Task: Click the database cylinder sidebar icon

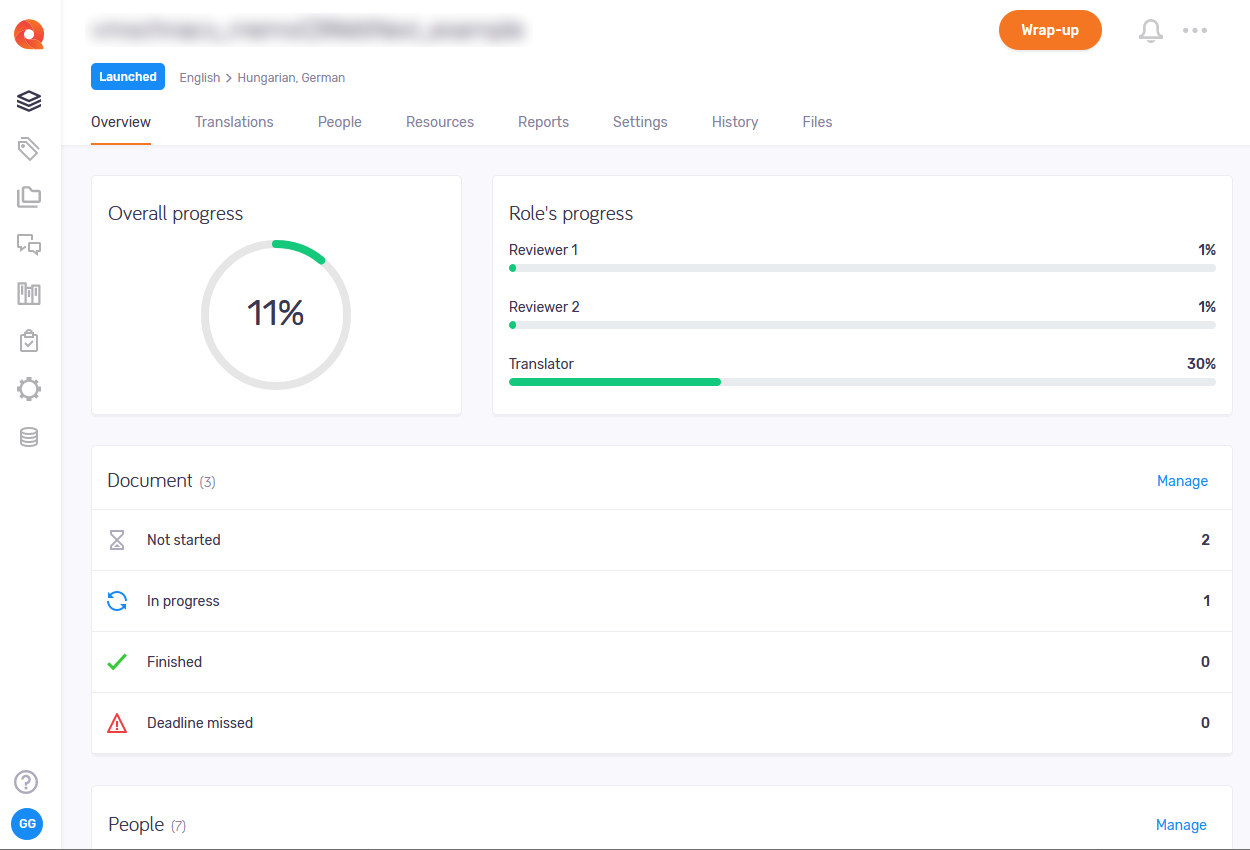Action: [x=29, y=437]
